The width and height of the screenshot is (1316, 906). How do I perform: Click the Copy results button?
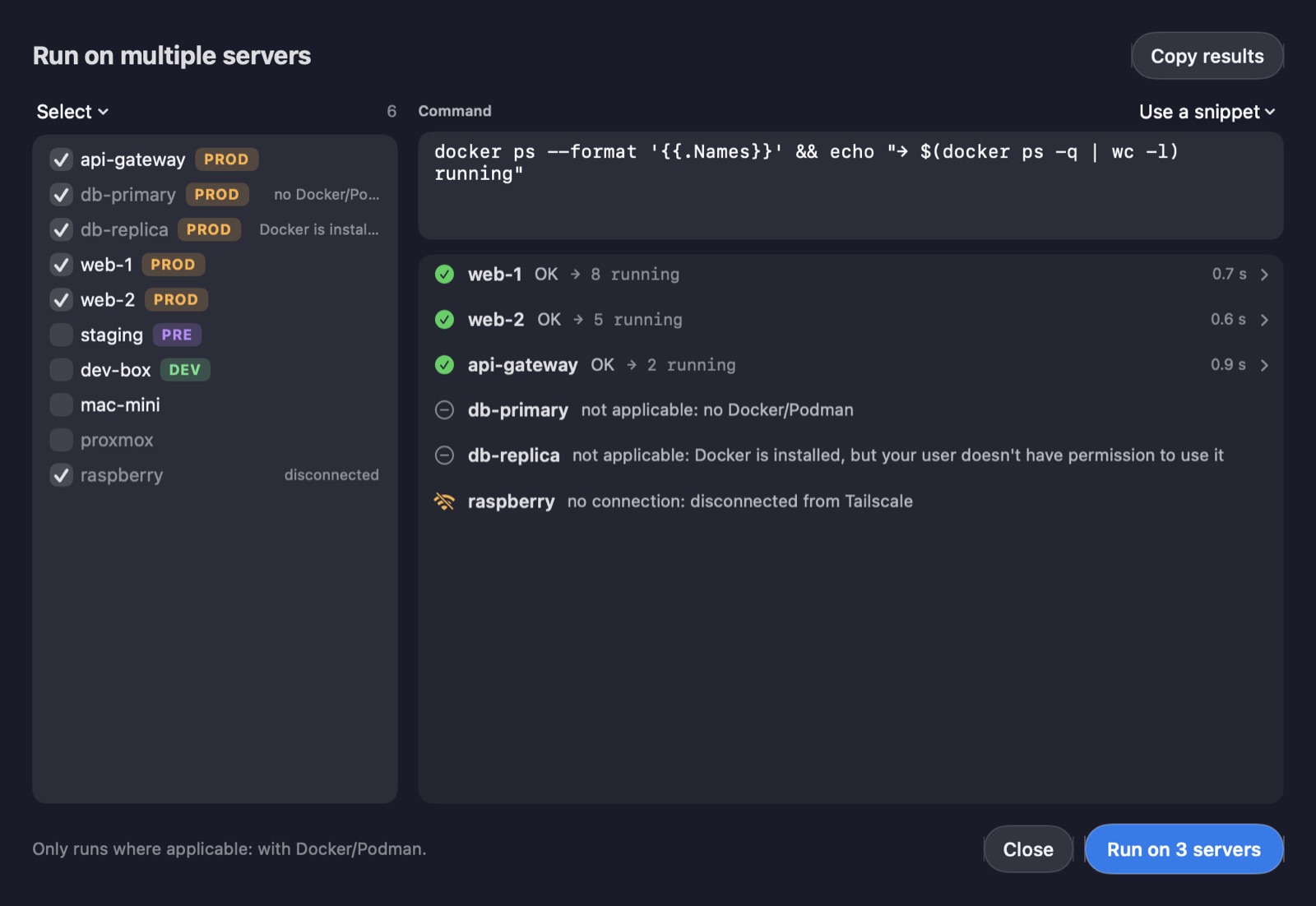coord(1207,56)
